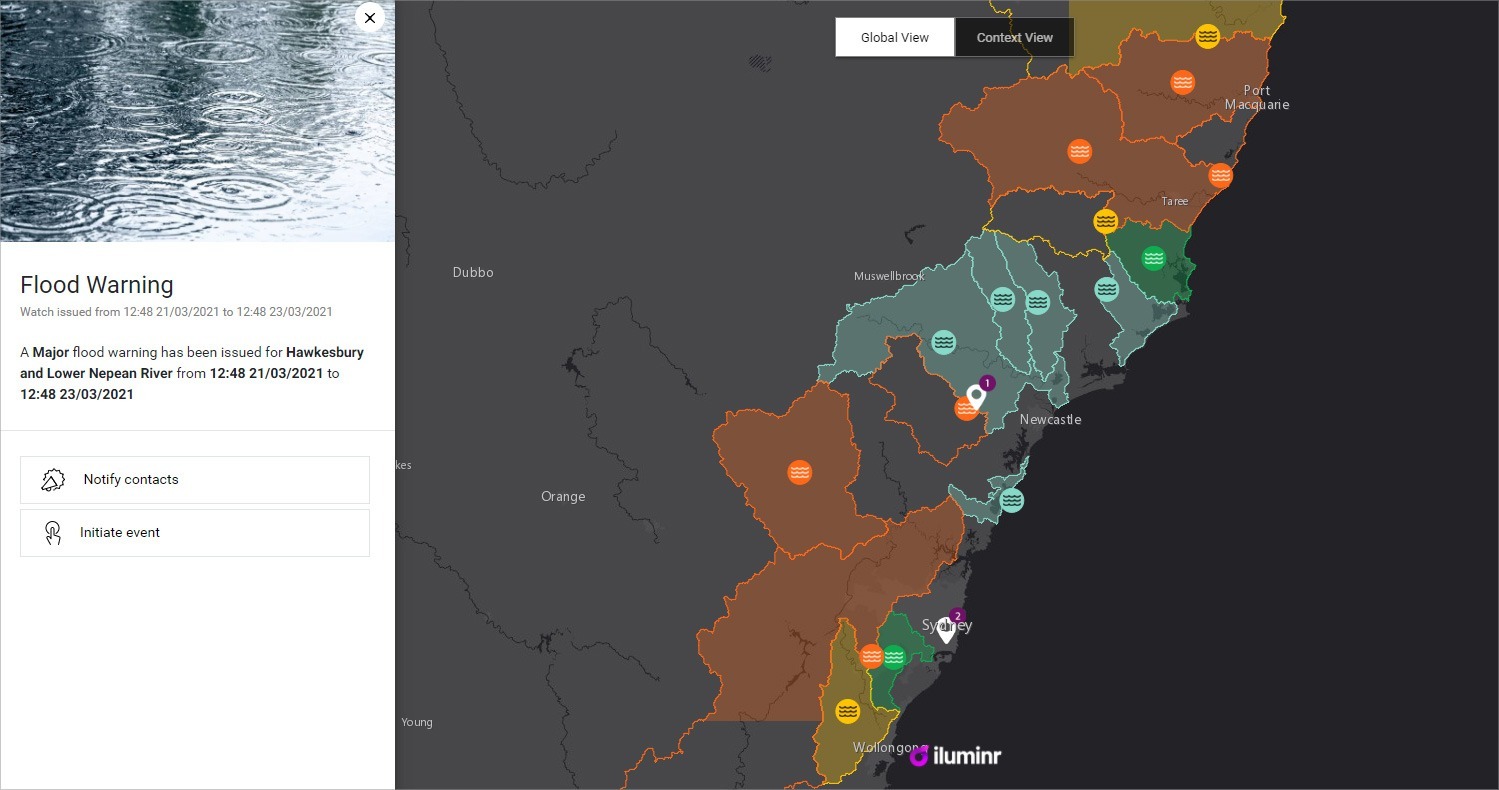Click 'Hawkesbury and Lower Nepean River' text
1499x790 pixels.
pyautogui.click(x=192, y=363)
